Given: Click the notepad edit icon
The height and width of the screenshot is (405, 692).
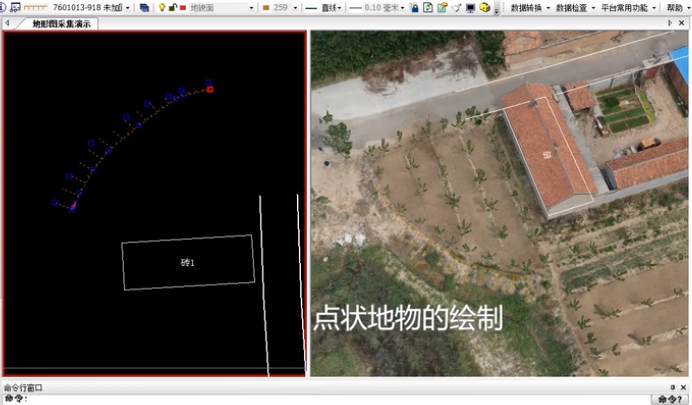Looking at the screenshot, I should pyautogui.click(x=441, y=7).
